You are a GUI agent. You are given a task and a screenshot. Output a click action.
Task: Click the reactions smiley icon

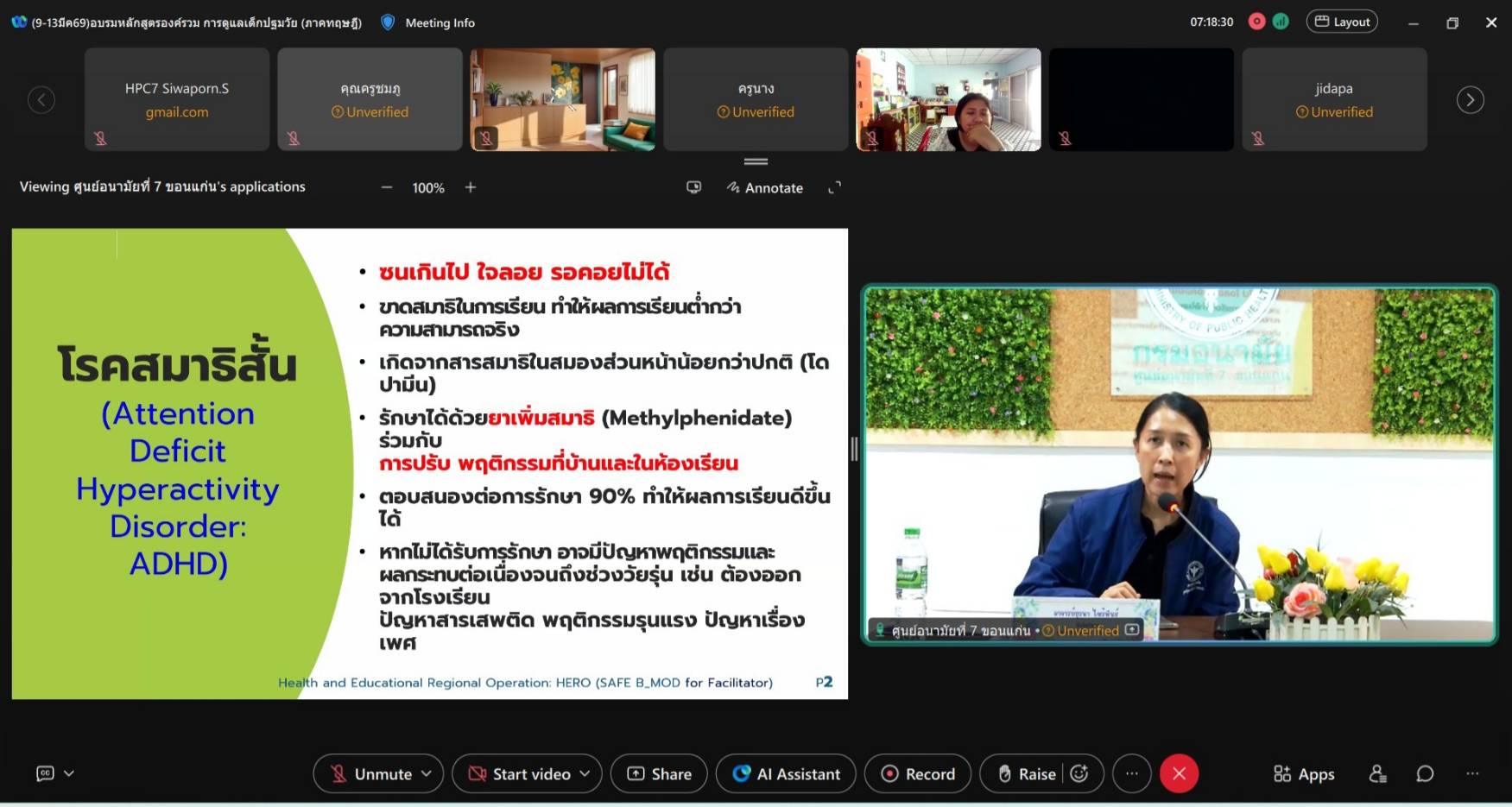coord(1079,774)
